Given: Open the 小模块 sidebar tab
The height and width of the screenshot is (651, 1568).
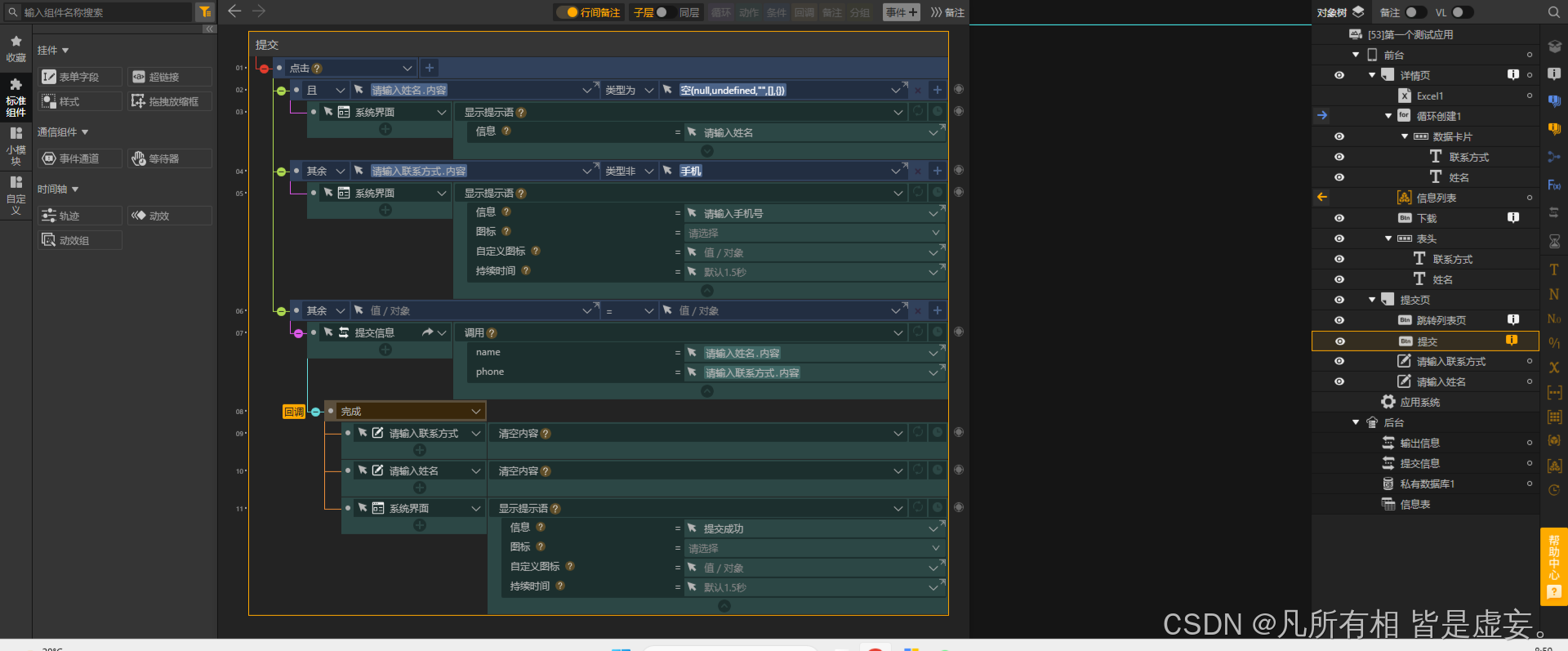Looking at the screenshot, I should pyautogui.click(x=16, y=145).
